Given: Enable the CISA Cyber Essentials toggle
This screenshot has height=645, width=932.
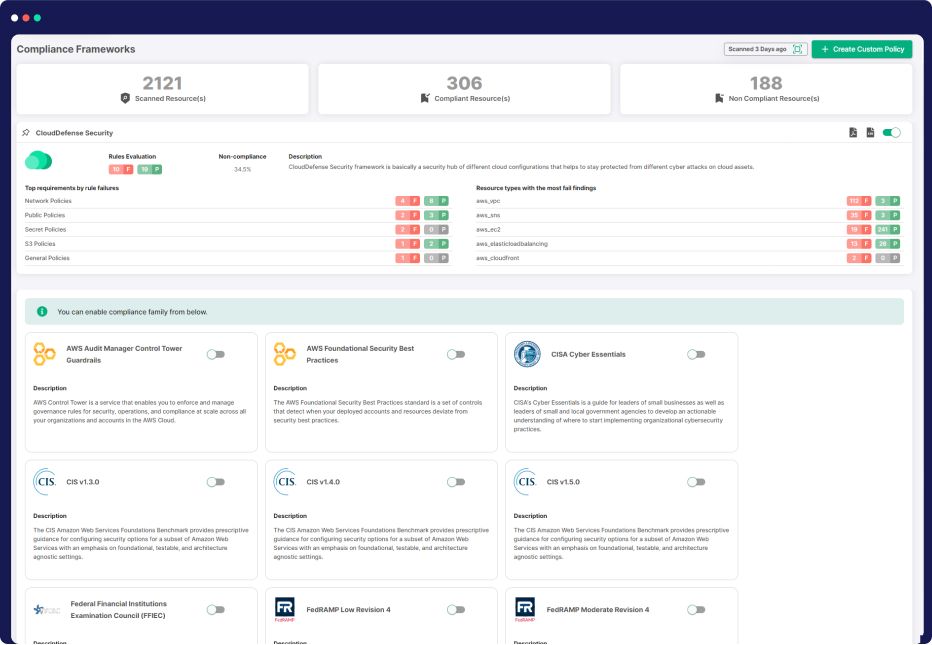Looking at the screenshot, I should (696, 354).
